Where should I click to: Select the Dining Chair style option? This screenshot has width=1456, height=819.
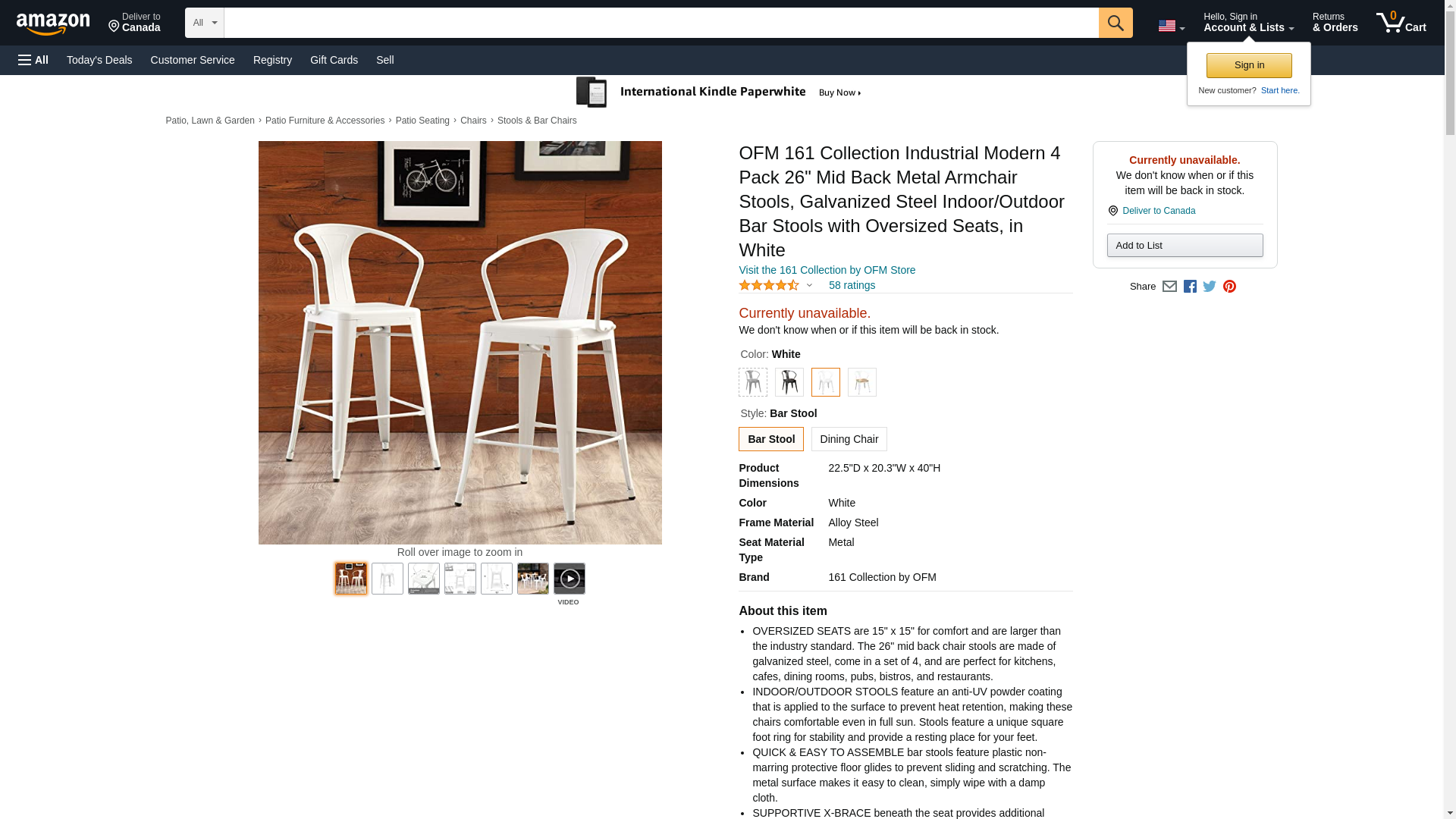[x=849, y=439]
